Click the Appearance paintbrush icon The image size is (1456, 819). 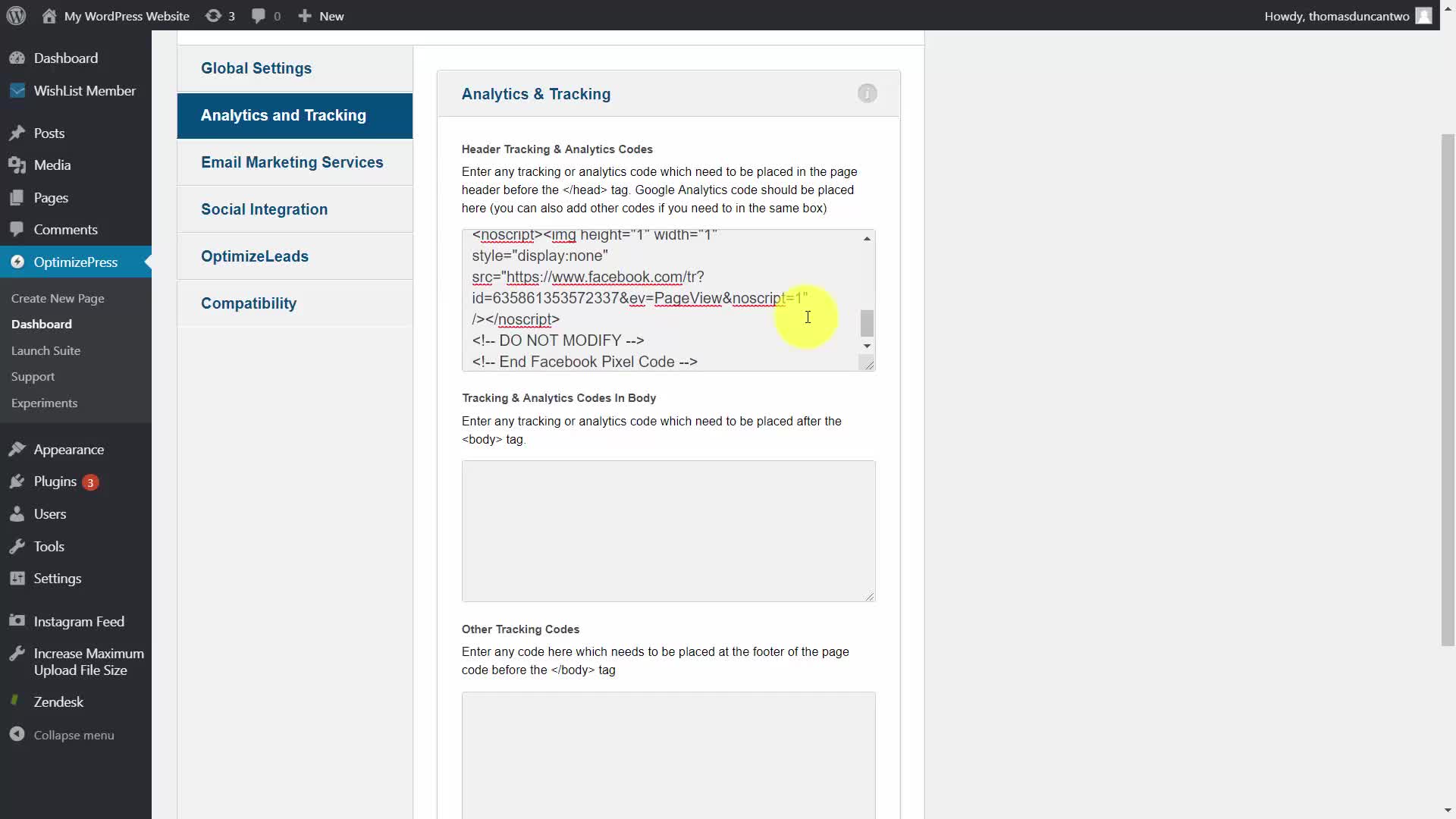pos(17,450)
